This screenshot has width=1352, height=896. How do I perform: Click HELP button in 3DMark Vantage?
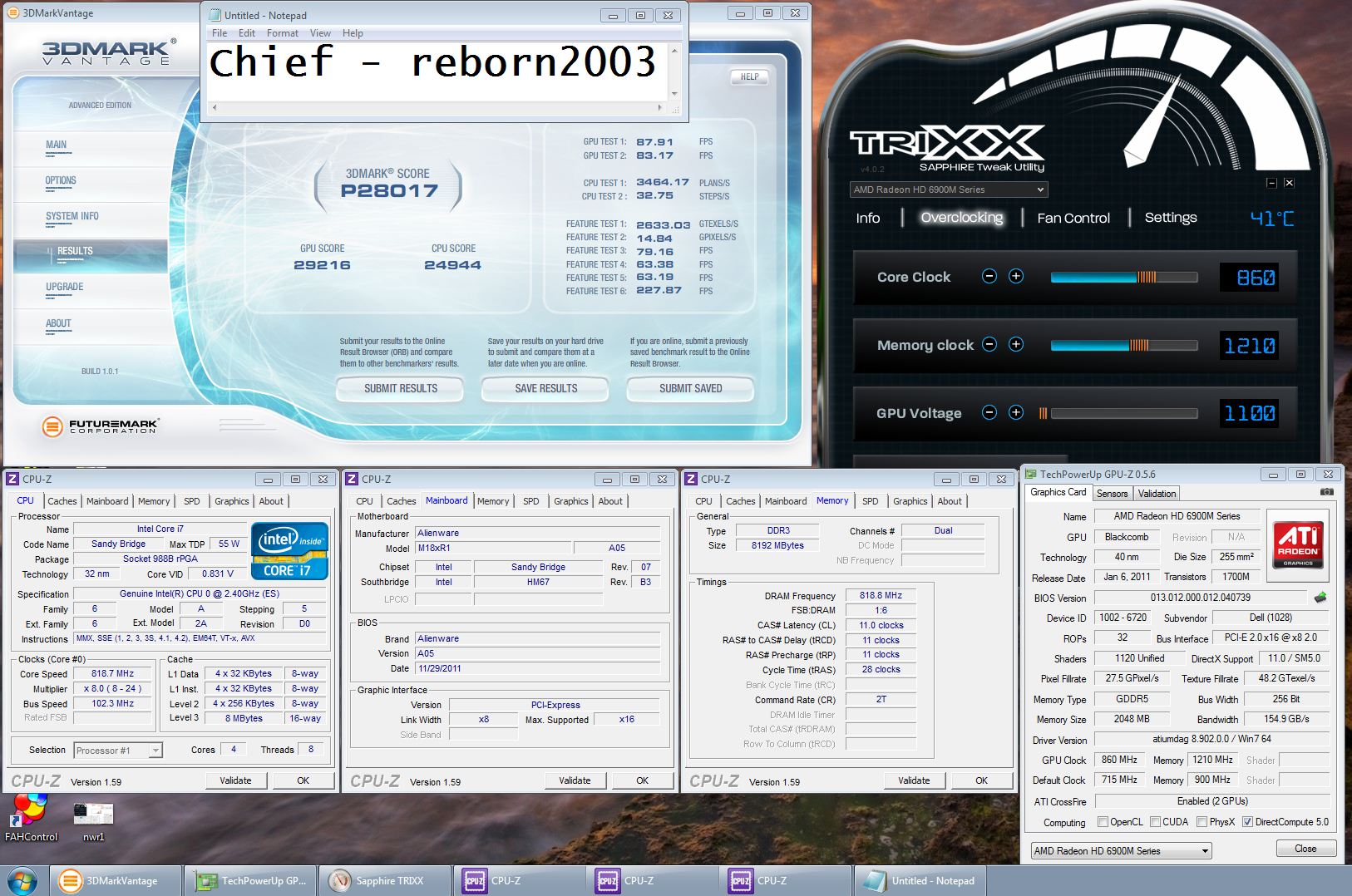[749, 76]
